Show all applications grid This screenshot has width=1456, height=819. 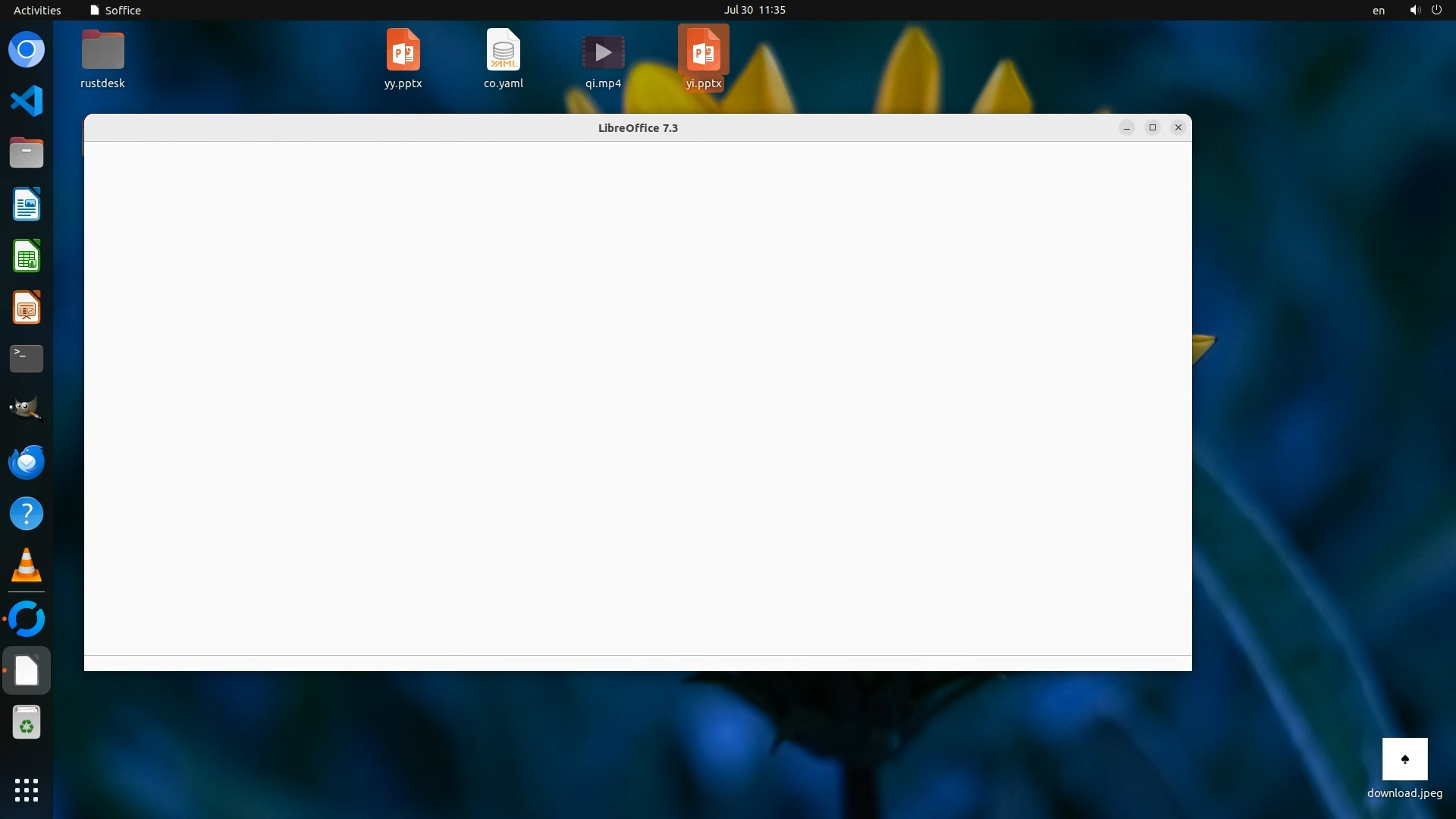click(x=27, y=790)
